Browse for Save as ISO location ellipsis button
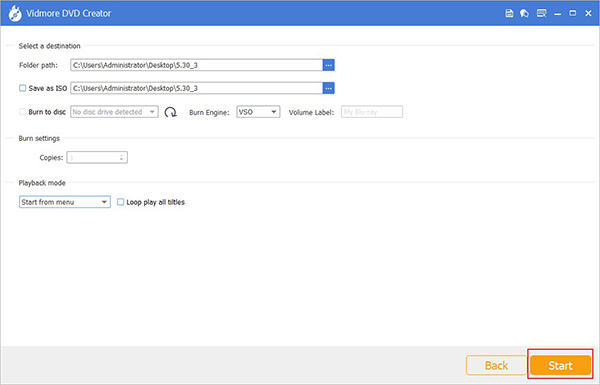Image resolution: width=600 pixels, height=385 pixels. (328, 88)
